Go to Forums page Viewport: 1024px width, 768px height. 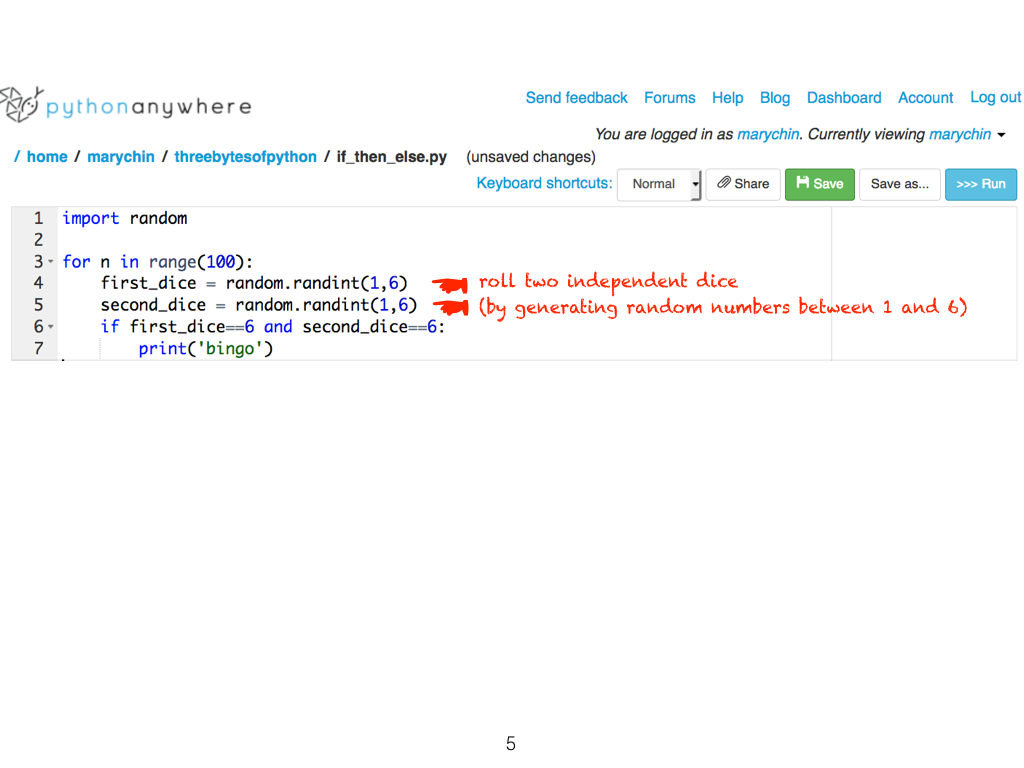(669, 98)
